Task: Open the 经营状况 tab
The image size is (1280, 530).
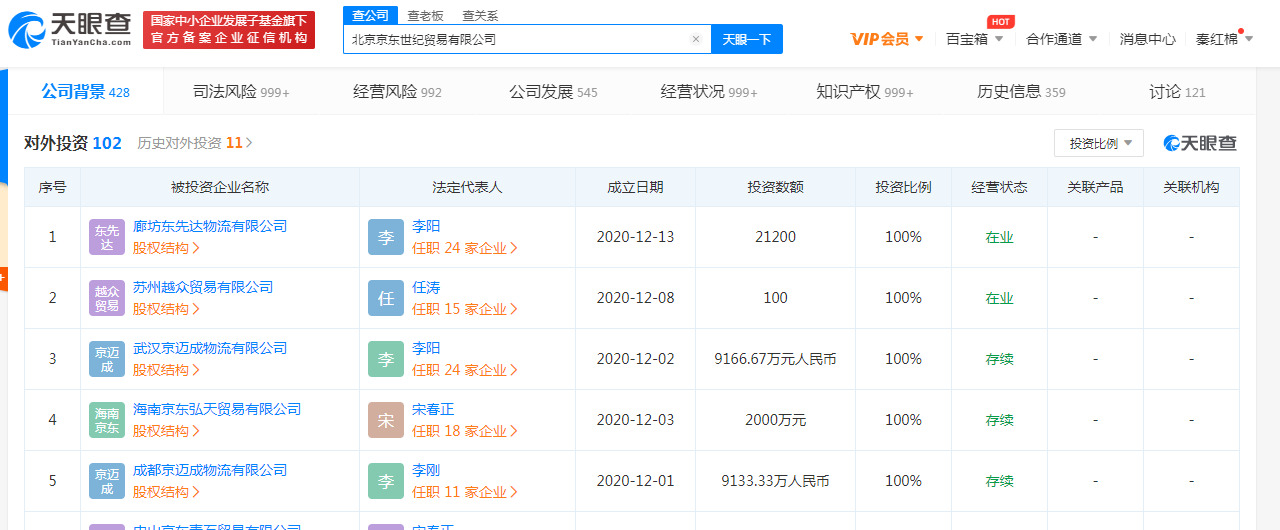Action: pos(709,92)
